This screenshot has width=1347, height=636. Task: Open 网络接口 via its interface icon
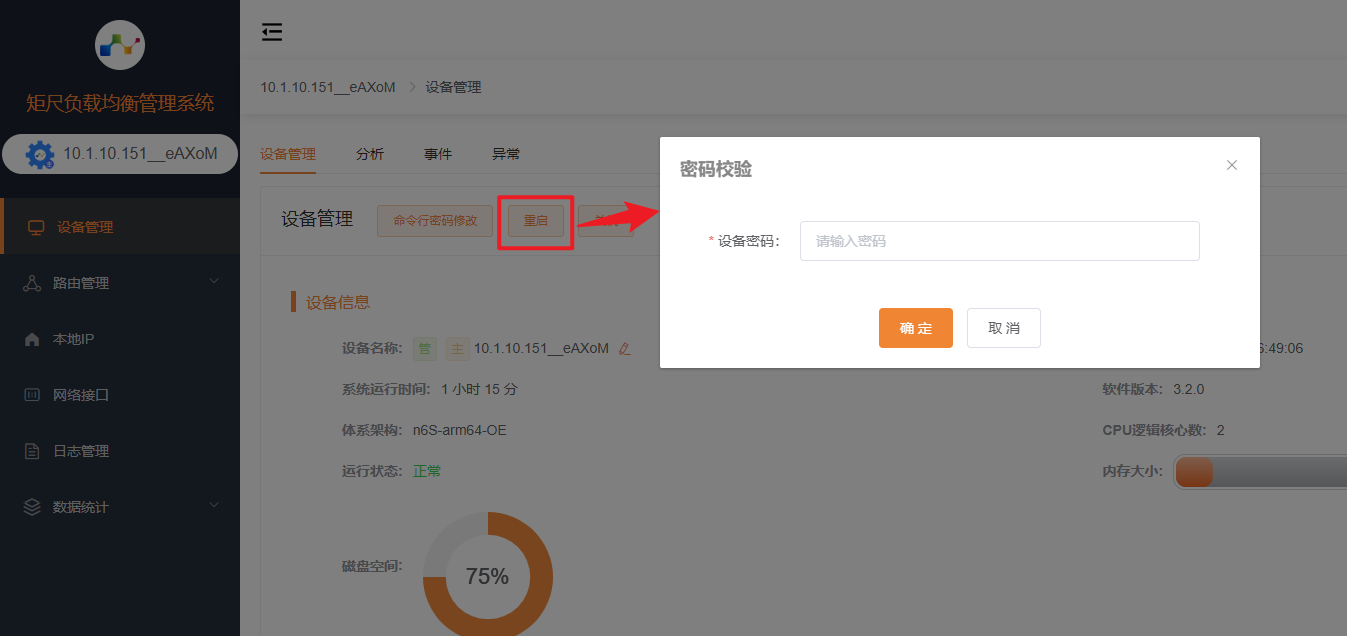32,395
